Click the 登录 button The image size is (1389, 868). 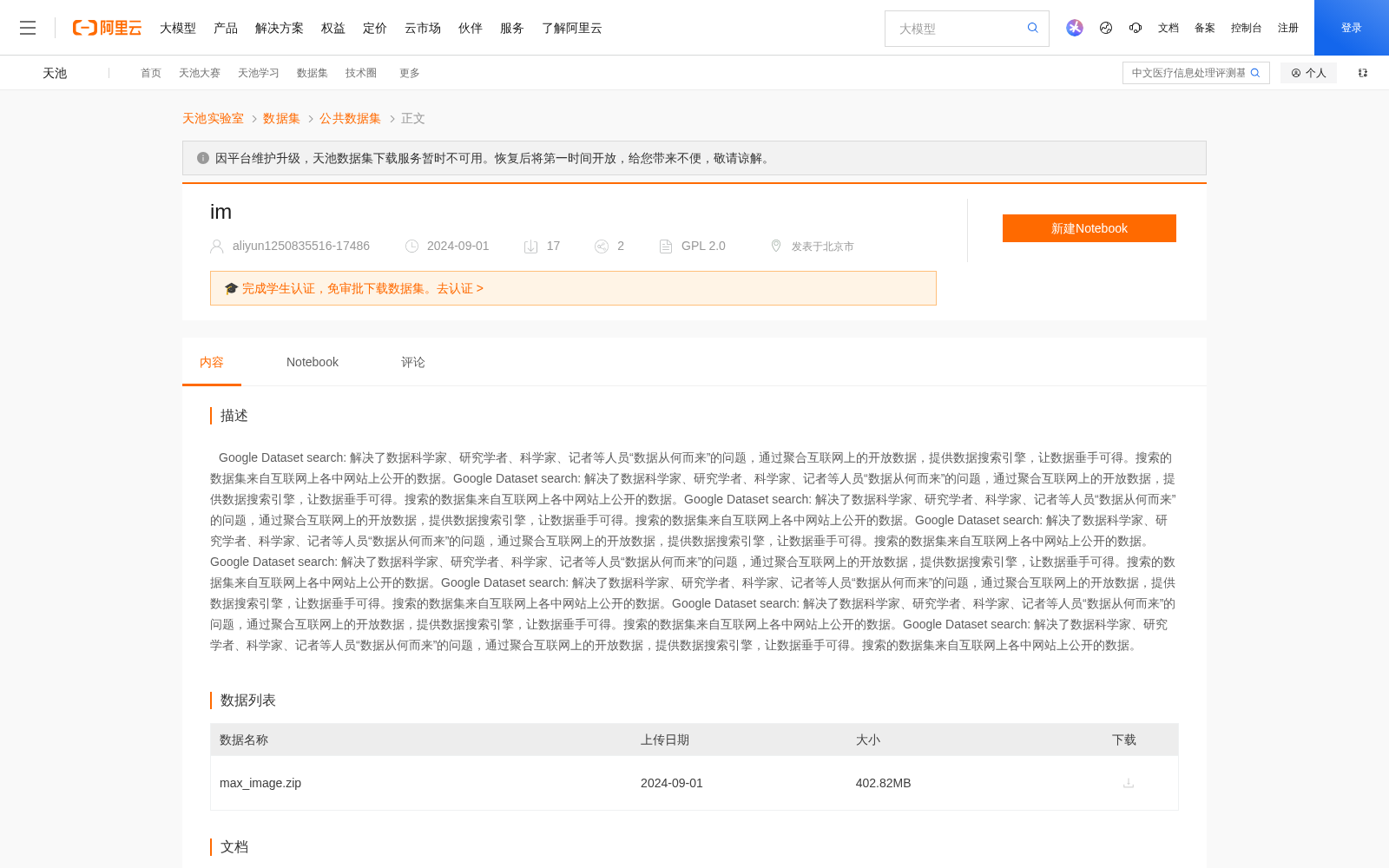pos(1352,28)
